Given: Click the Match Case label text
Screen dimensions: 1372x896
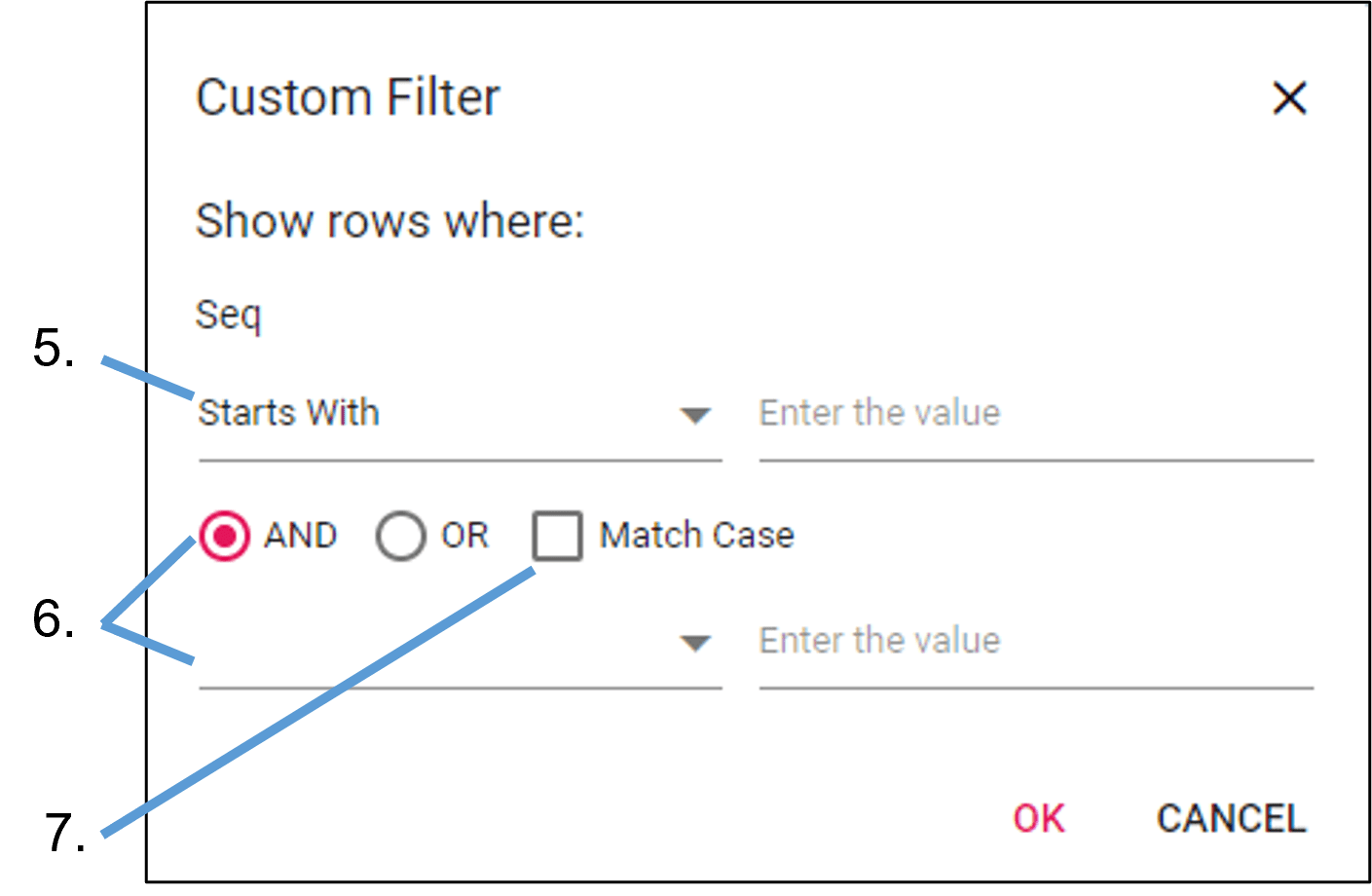Looking at the screenshot, I should coord(696,536).
